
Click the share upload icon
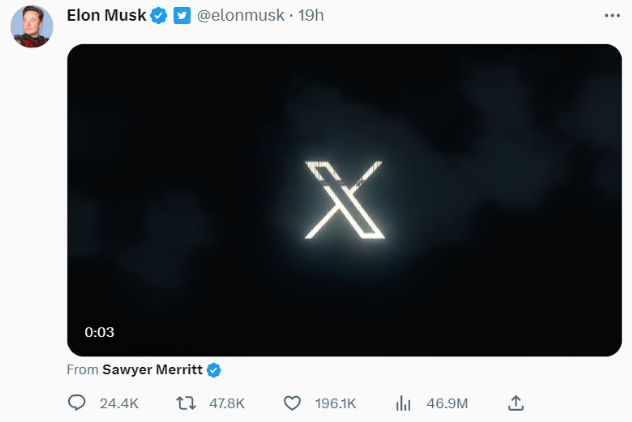(516, 403)
